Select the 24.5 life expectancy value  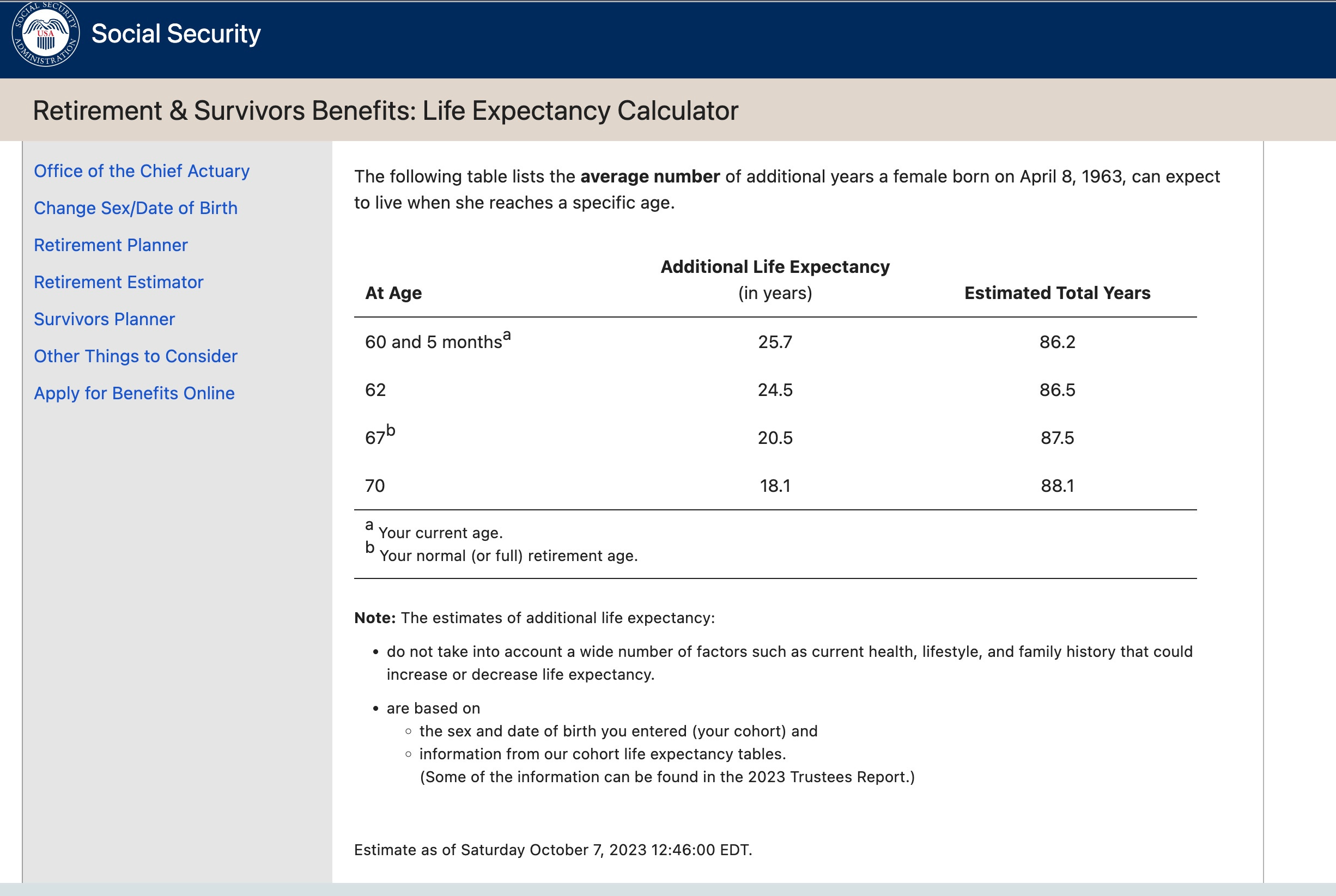[775, 391]
